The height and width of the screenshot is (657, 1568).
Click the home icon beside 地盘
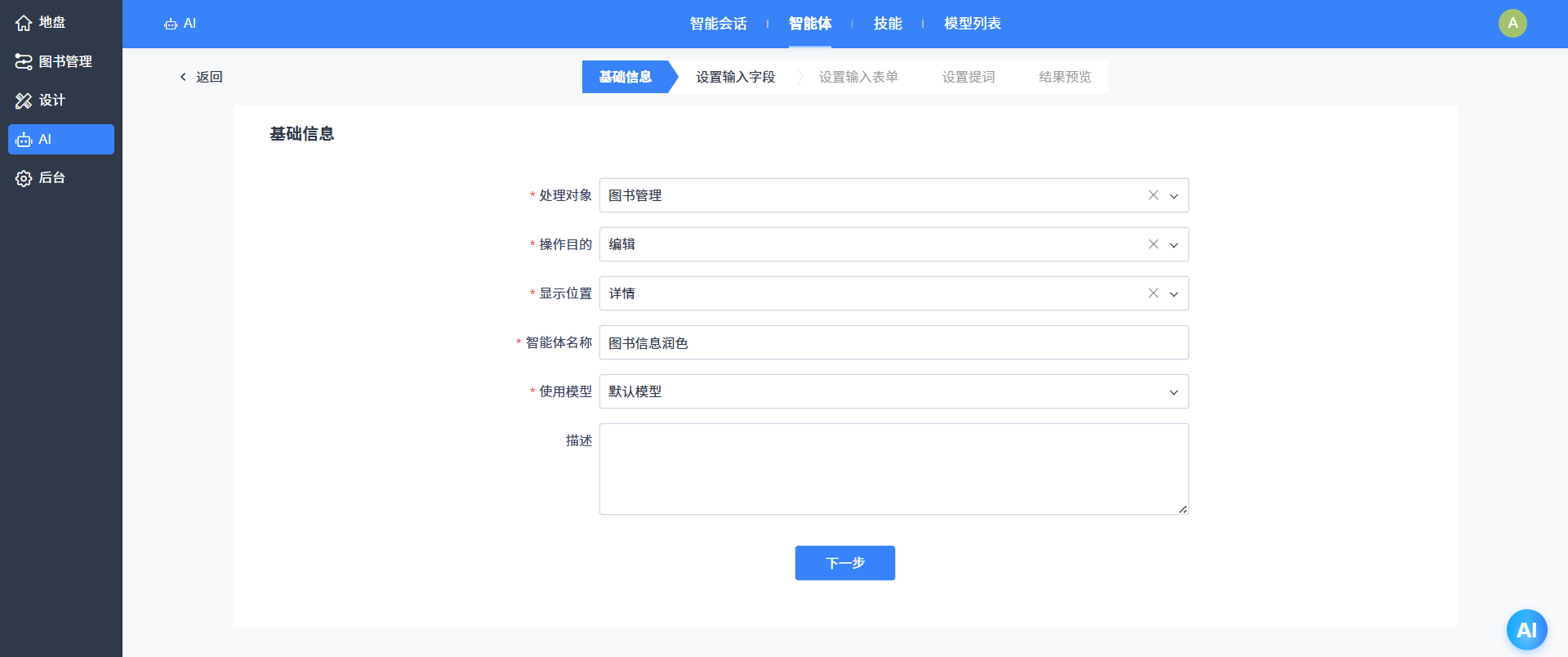click(x=24, y=23)
